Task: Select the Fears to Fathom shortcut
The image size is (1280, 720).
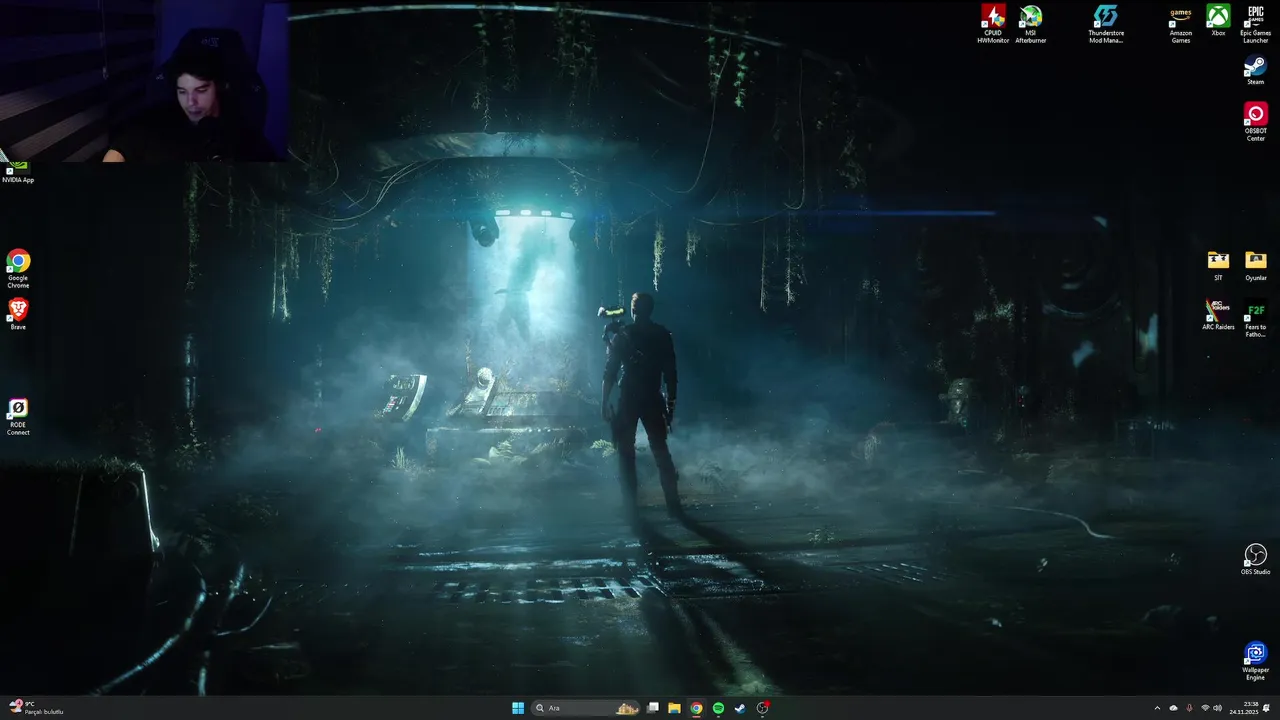Action: pos(1255,320)
